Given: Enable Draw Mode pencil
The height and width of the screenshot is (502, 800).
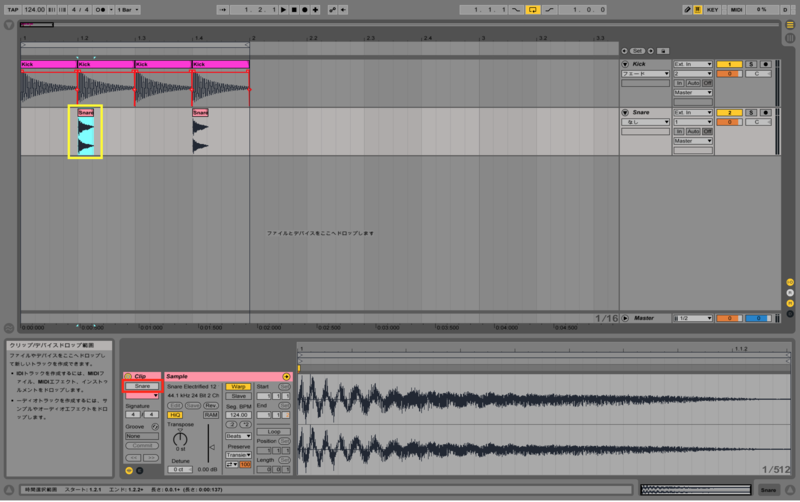Looking at the screenshot, I should click(687, 10).
